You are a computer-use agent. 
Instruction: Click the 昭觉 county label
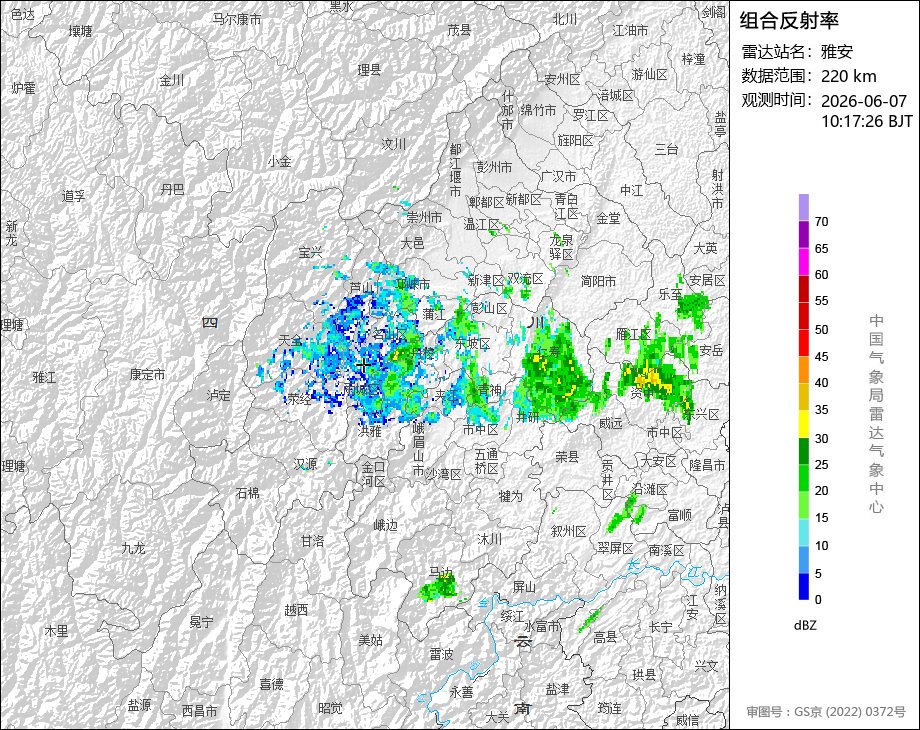click(x=330, y=708)
